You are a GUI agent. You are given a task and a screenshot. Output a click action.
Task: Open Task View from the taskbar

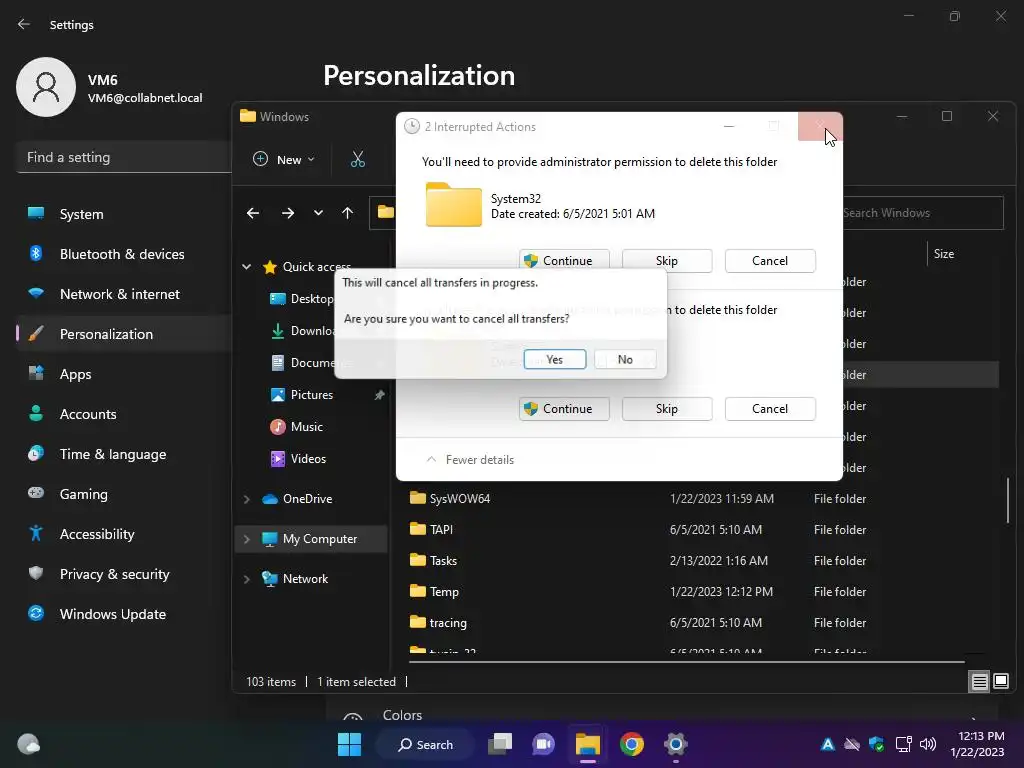[x=500, y=744]
